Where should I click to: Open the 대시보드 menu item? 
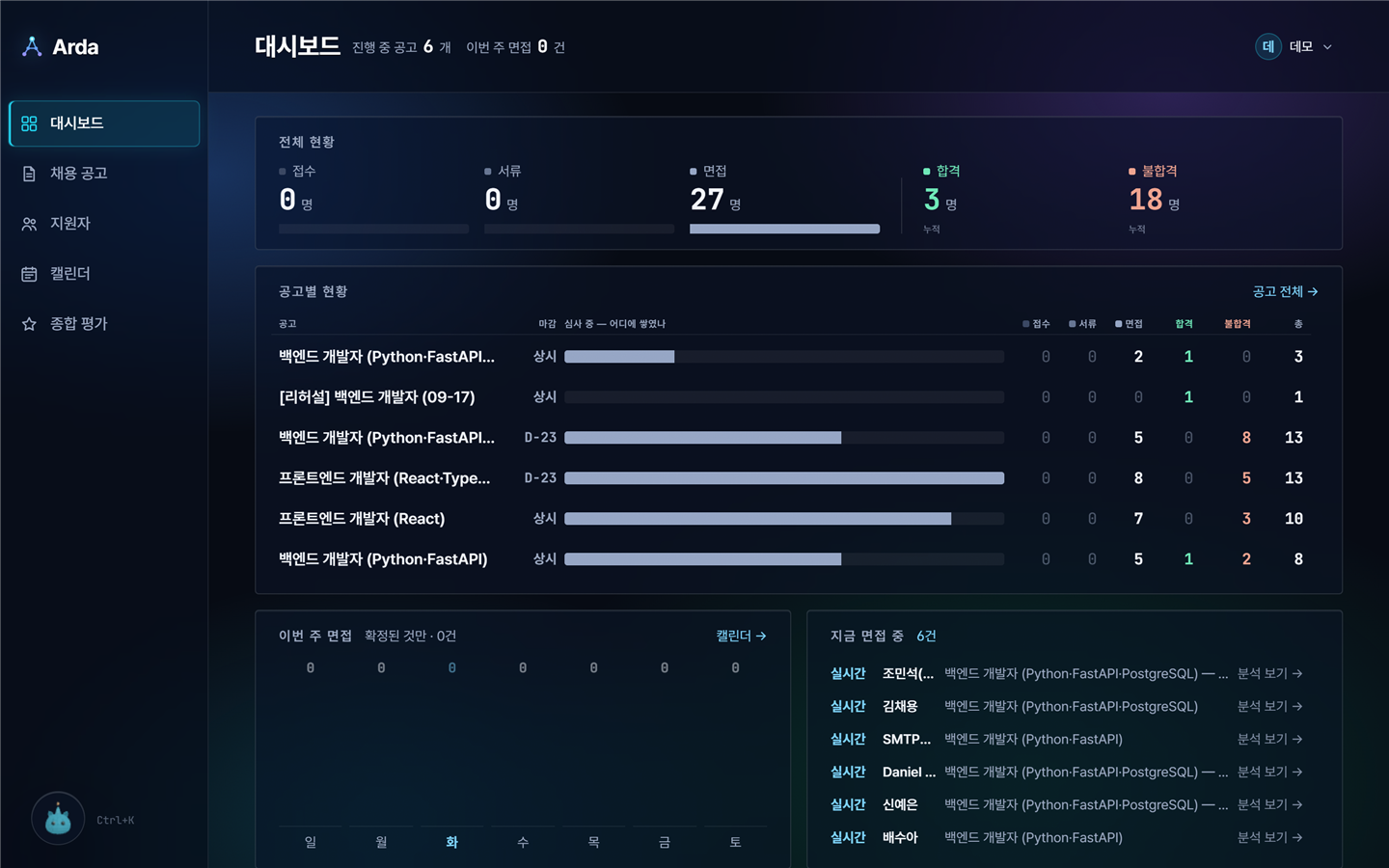click(x=104, y=123)
